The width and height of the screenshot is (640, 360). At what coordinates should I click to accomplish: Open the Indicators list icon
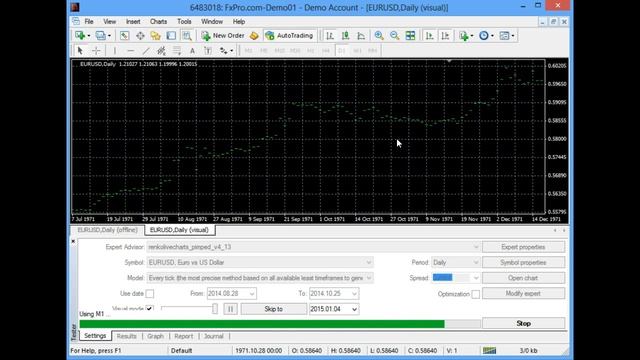click(x=464, y=36)
